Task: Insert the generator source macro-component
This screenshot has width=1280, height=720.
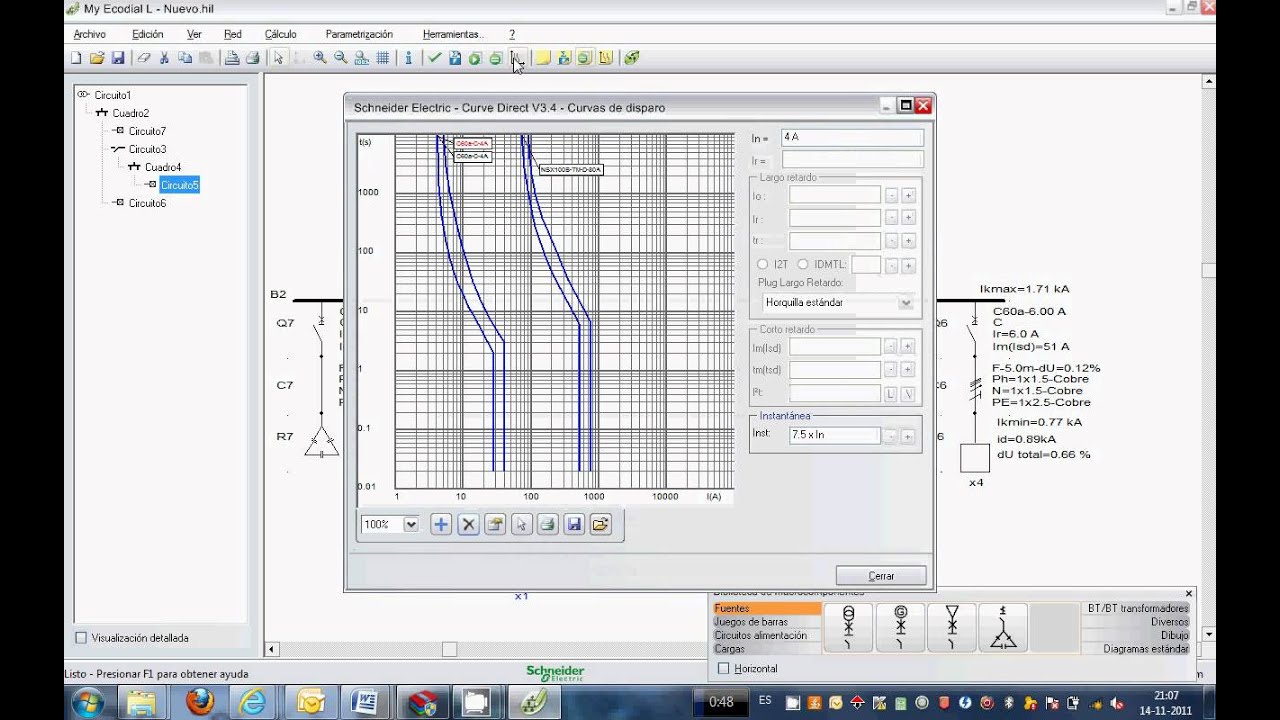Action: click(900, 627)
